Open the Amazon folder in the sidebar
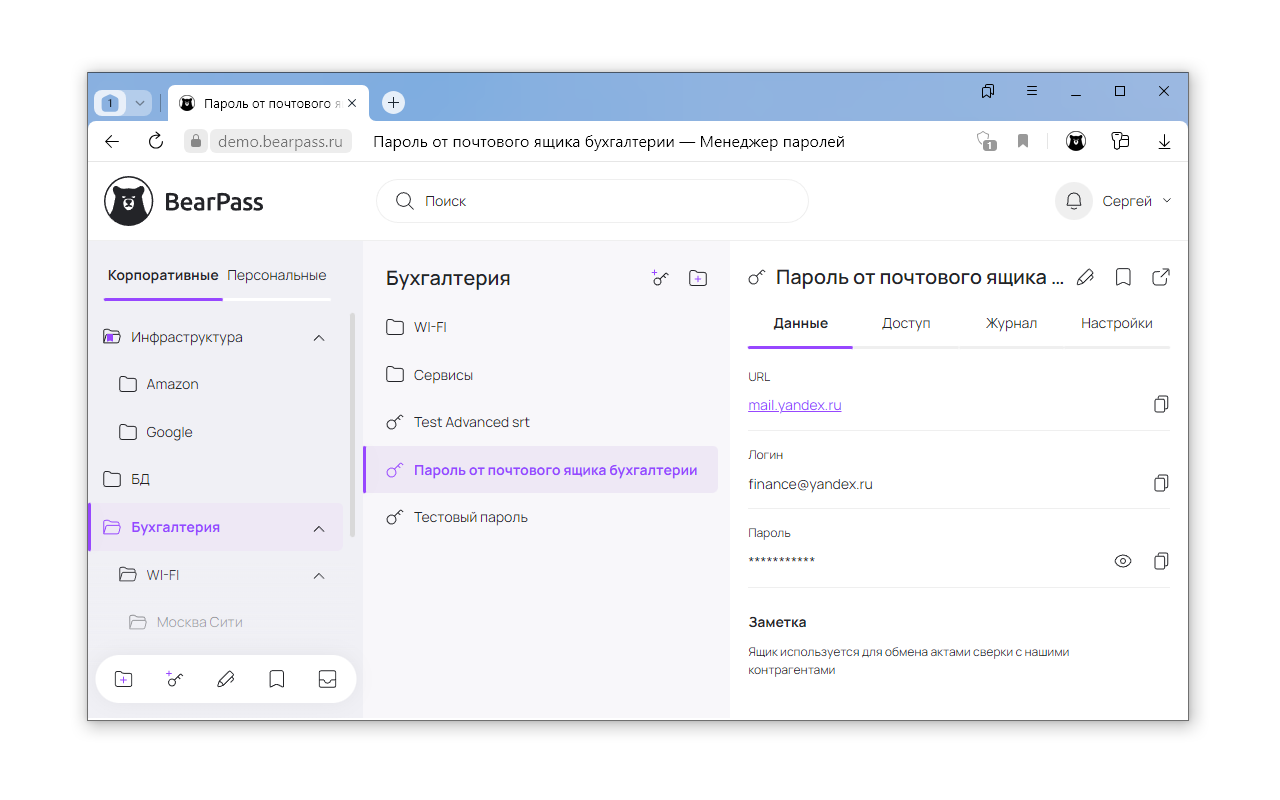1280x800 pixels. pos(172,384)
